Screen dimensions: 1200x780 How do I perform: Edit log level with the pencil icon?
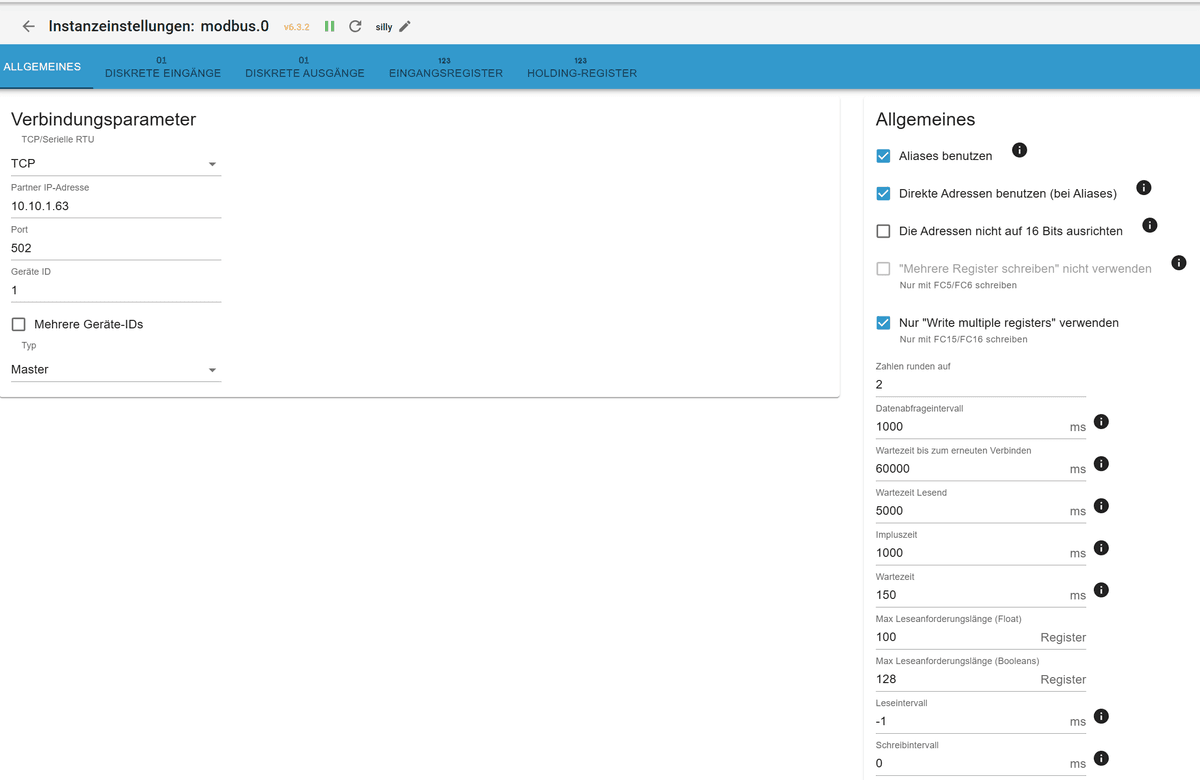coord(405,27)
